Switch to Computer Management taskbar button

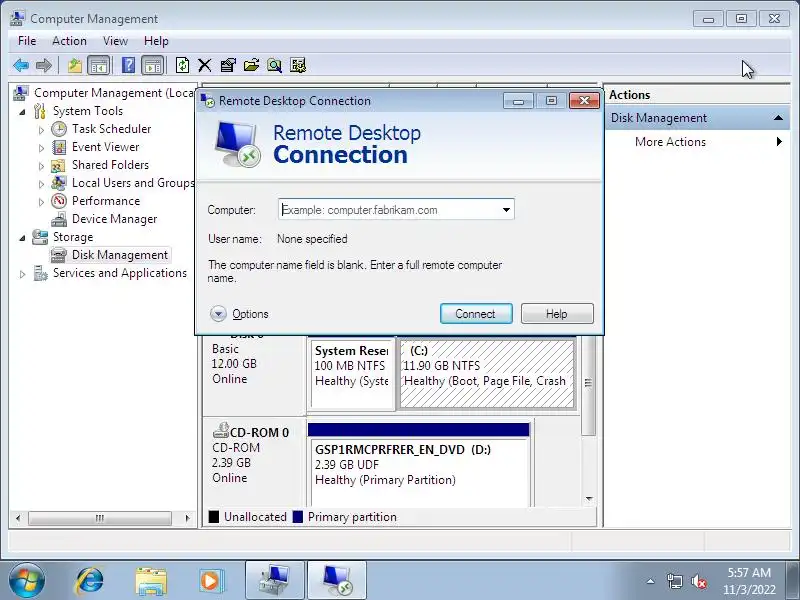(x=274, y=580)
